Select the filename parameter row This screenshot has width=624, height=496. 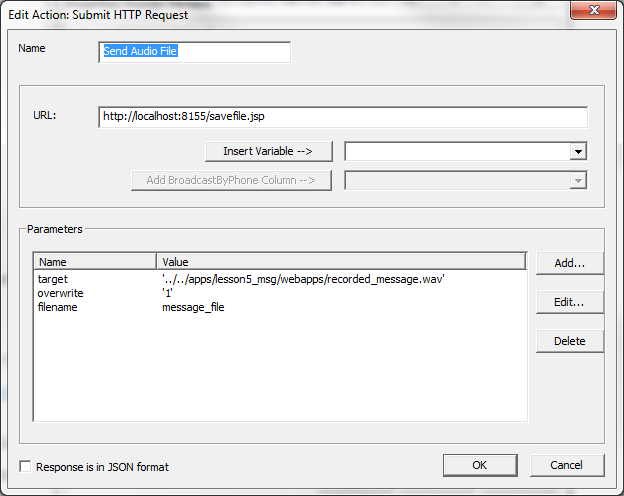[x=58, y=307]
